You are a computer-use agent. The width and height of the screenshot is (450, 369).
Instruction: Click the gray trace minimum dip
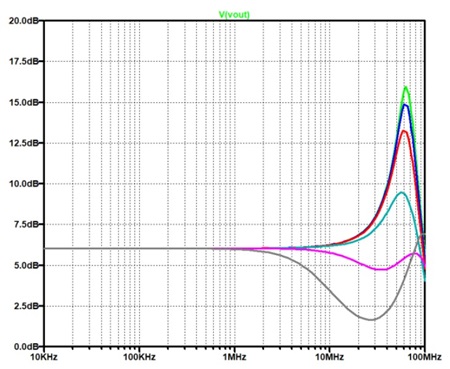point(371,320)
